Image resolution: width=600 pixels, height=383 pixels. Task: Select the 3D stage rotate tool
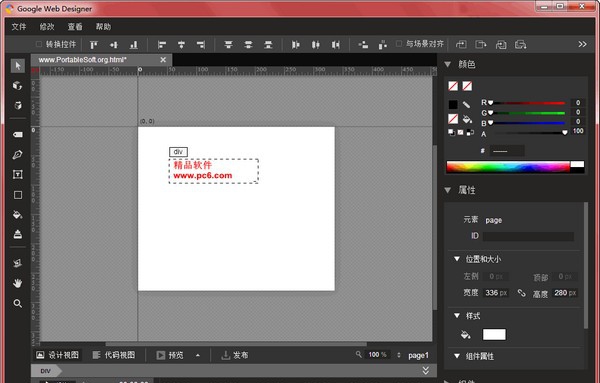[x=18, y=263]
